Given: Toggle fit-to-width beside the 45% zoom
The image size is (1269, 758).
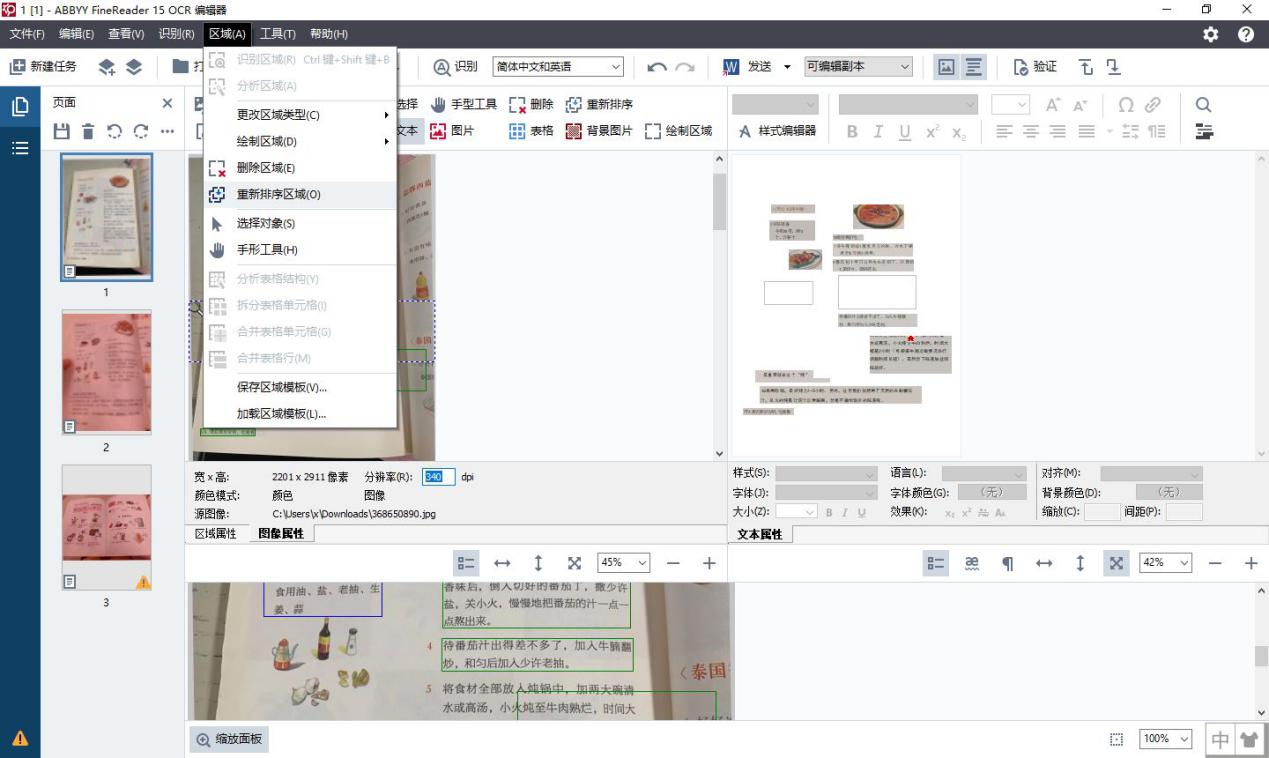Looking at the screenshot, I should click(502, 564).
